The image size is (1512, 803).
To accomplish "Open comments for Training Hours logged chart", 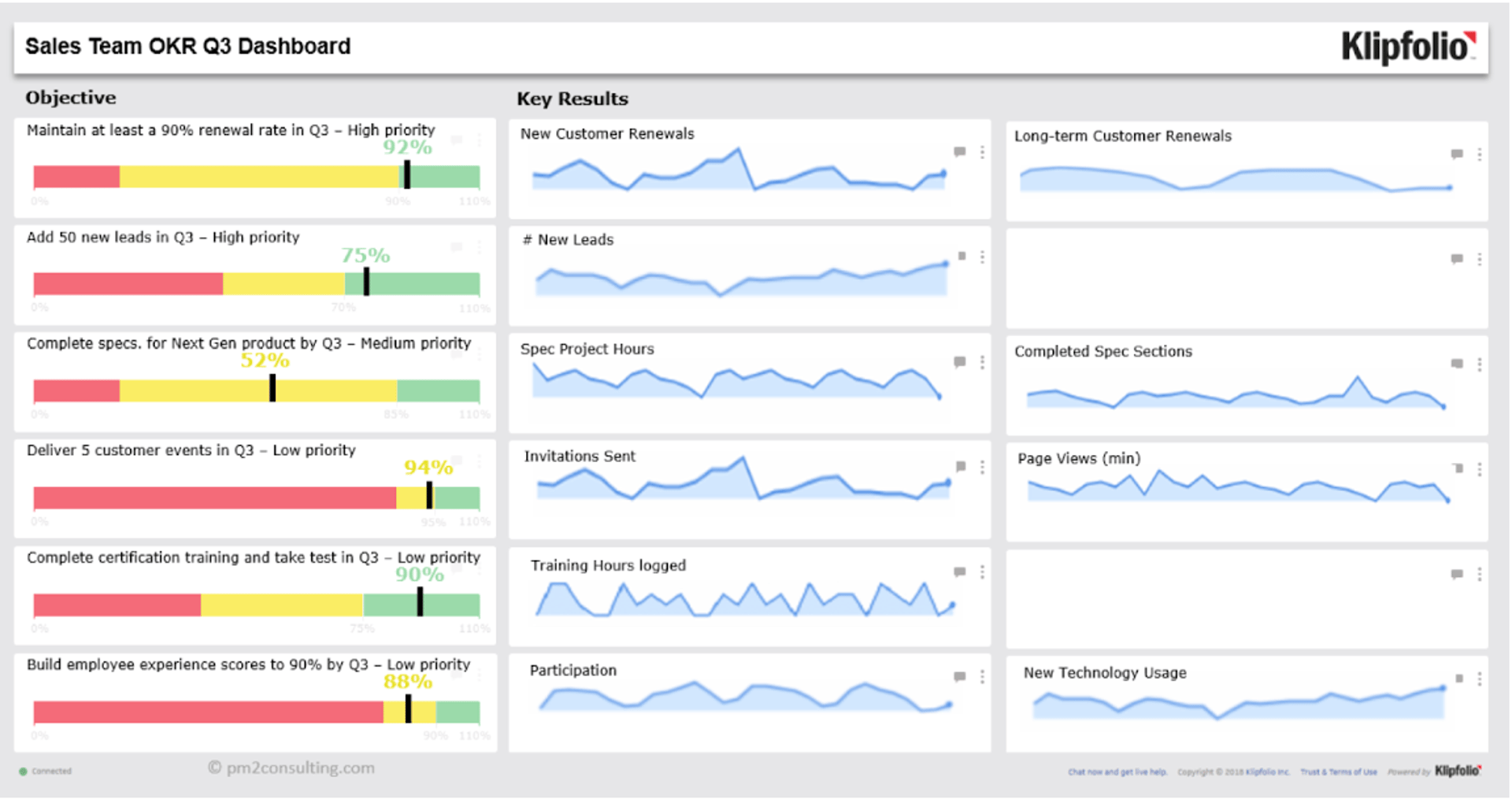I will click(x=959, y=572).
